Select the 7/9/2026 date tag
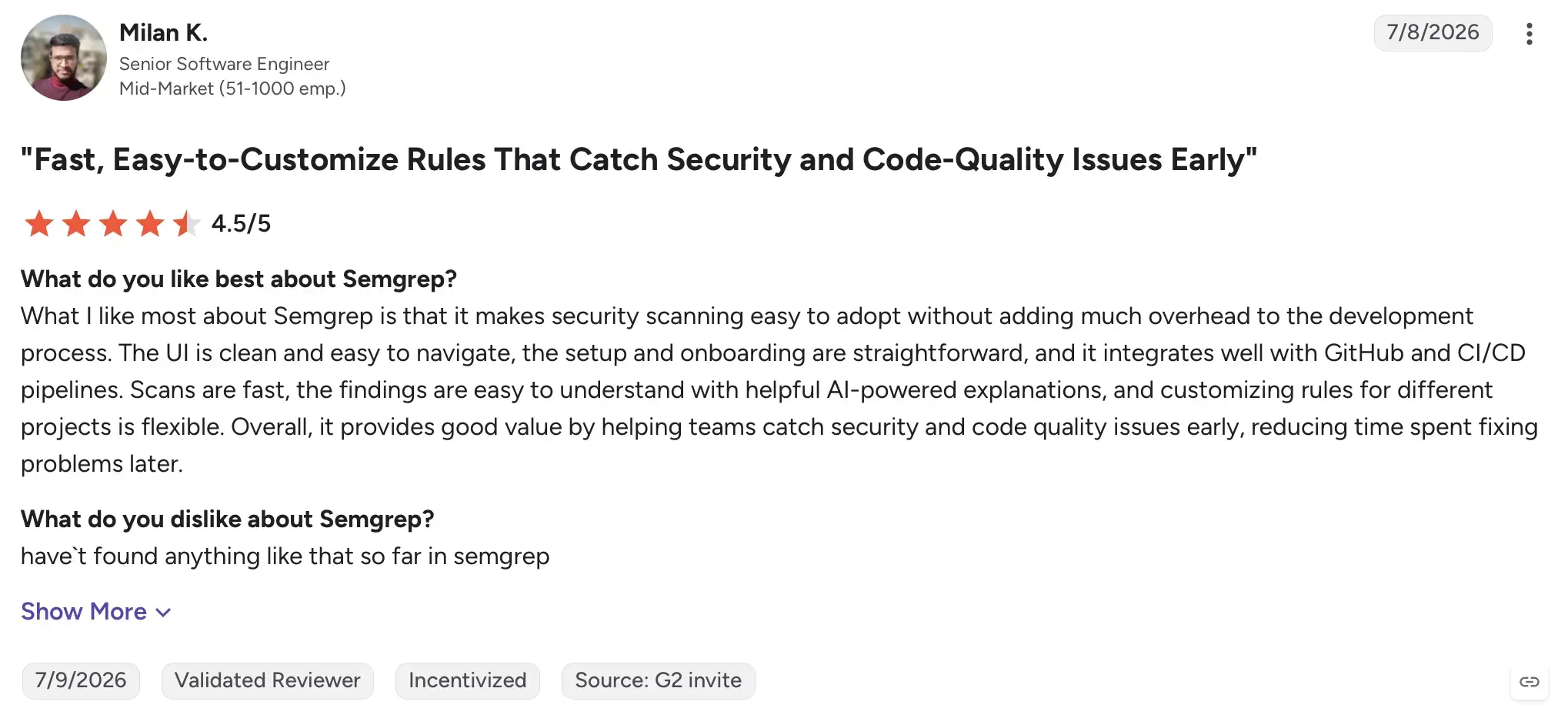This screenshot has width=1568, height=725. pos(81,680)
